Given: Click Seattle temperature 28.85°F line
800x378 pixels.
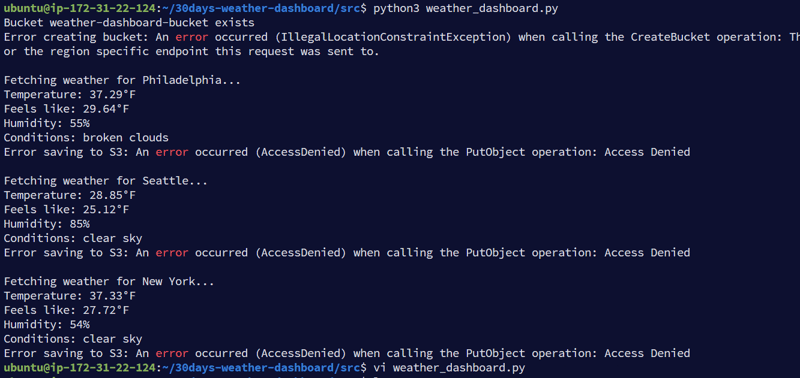Looking at the screenshot, I should pyautogui.click(x=70, y=195).
